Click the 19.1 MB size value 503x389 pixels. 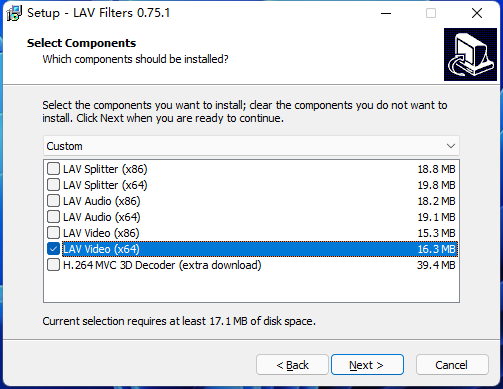click(436, 217)
